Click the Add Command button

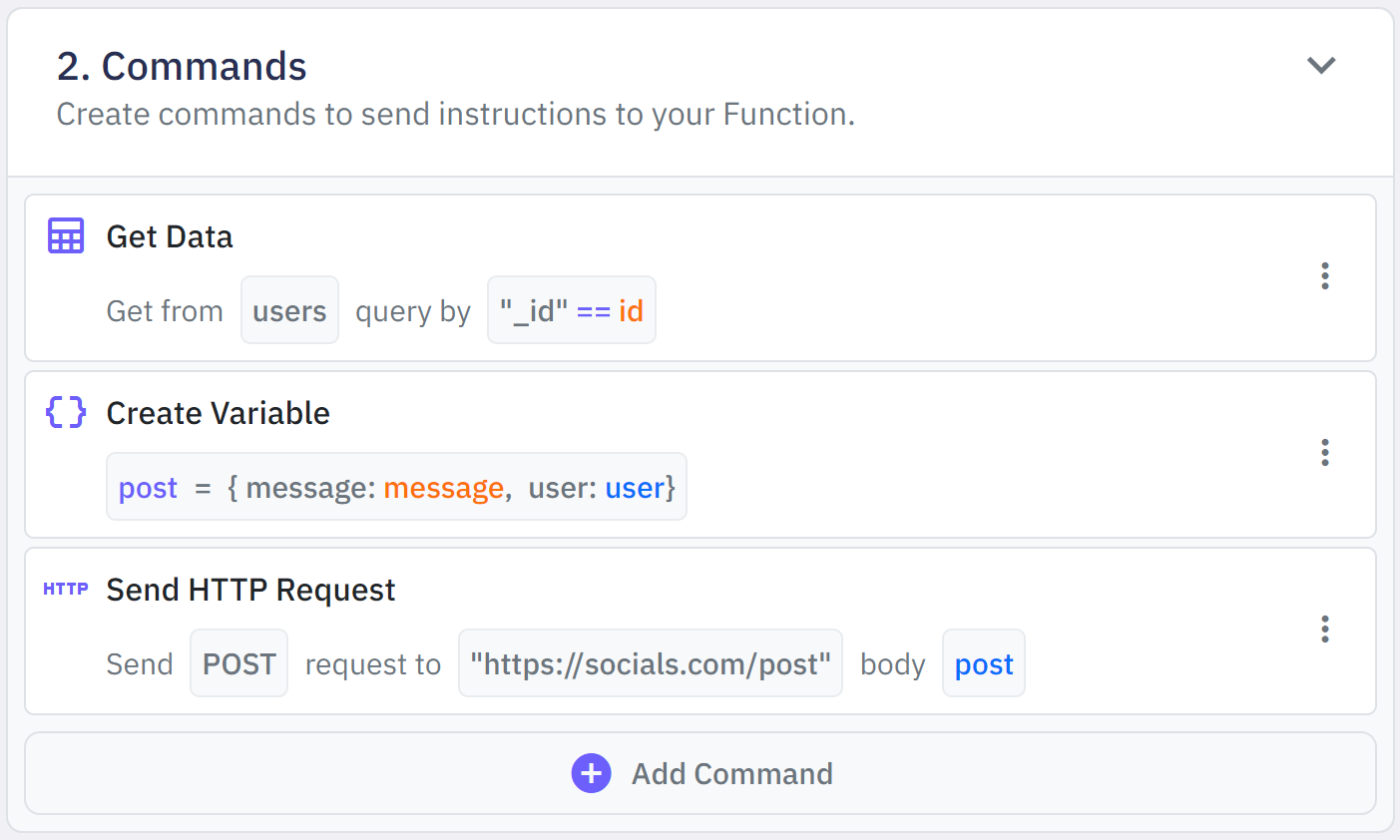click(700, 773)
